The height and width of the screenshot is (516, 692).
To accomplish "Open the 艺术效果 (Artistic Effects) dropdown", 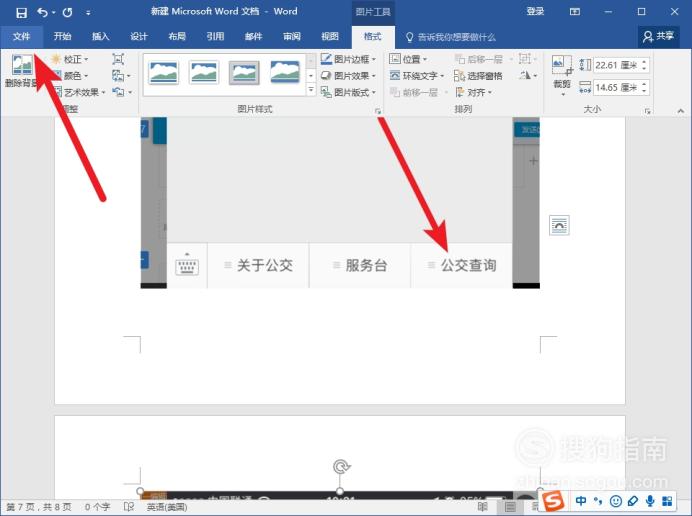I will tap(79, 92).
